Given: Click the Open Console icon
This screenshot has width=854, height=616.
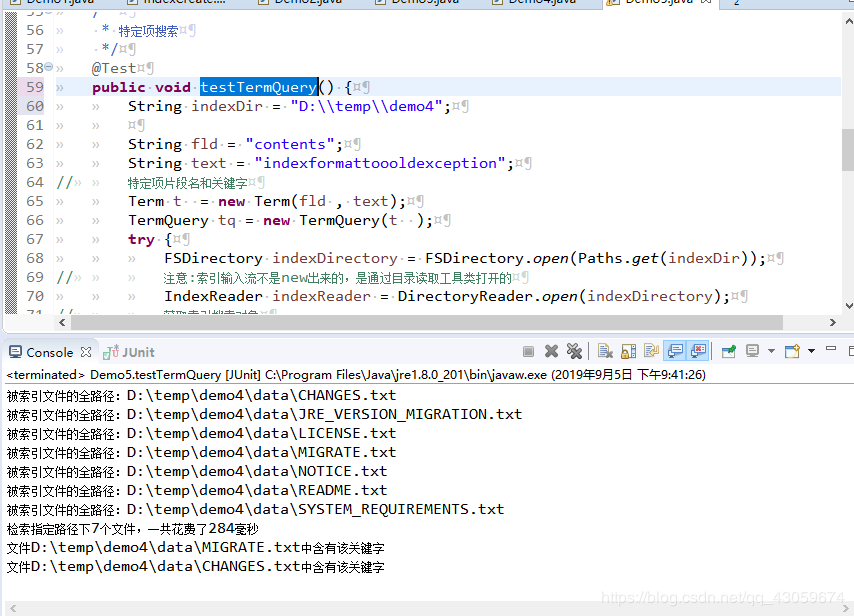Looking at the screenshot, I should (x=792, y=351).
